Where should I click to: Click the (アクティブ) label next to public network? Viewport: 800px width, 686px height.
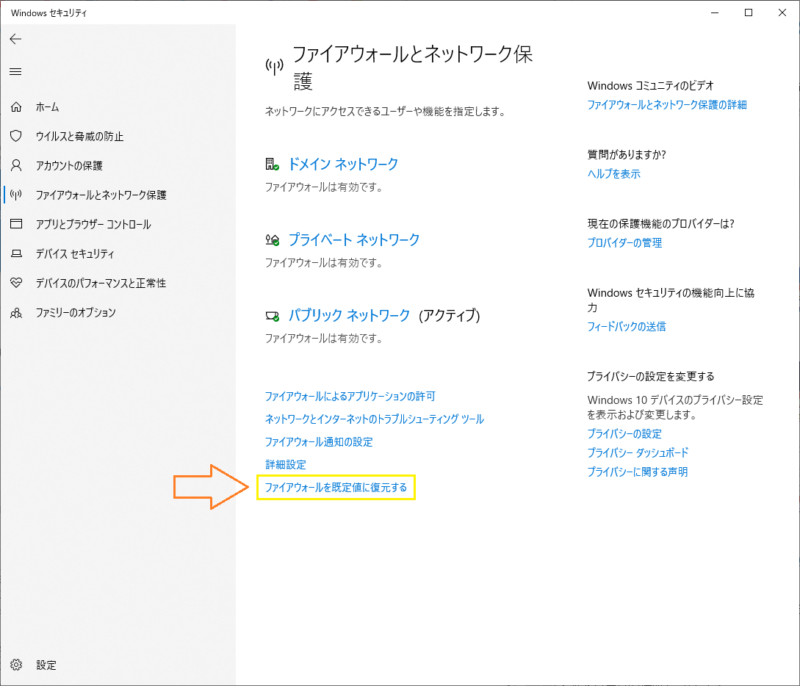click(x=449, y=315)
